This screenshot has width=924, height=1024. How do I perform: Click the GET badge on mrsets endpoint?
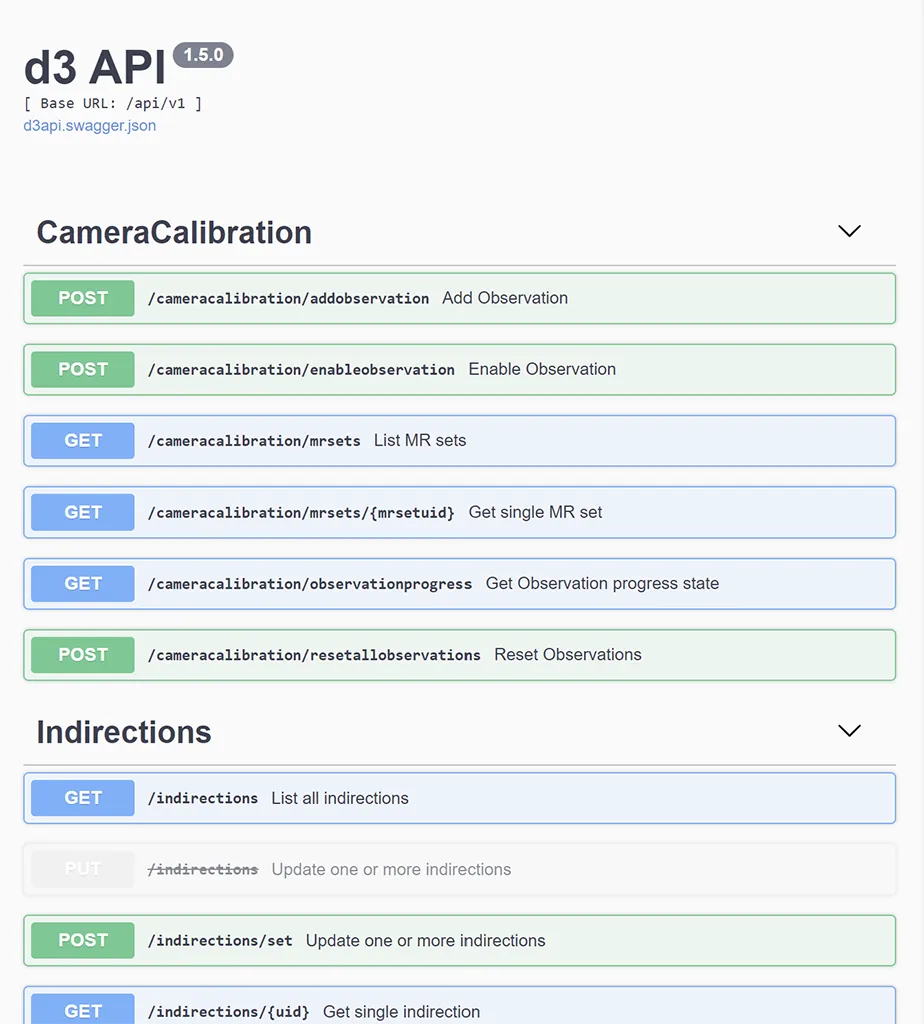[x=81, y=440]
